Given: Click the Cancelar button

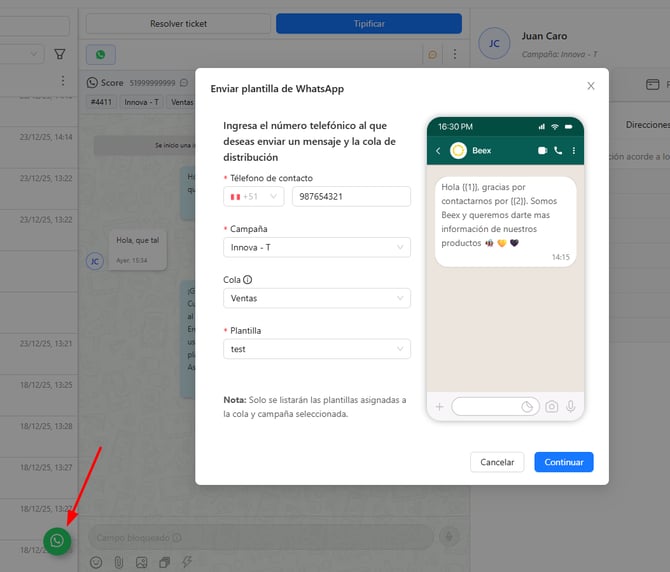Looking at the screenshot, I should point(497,462).
